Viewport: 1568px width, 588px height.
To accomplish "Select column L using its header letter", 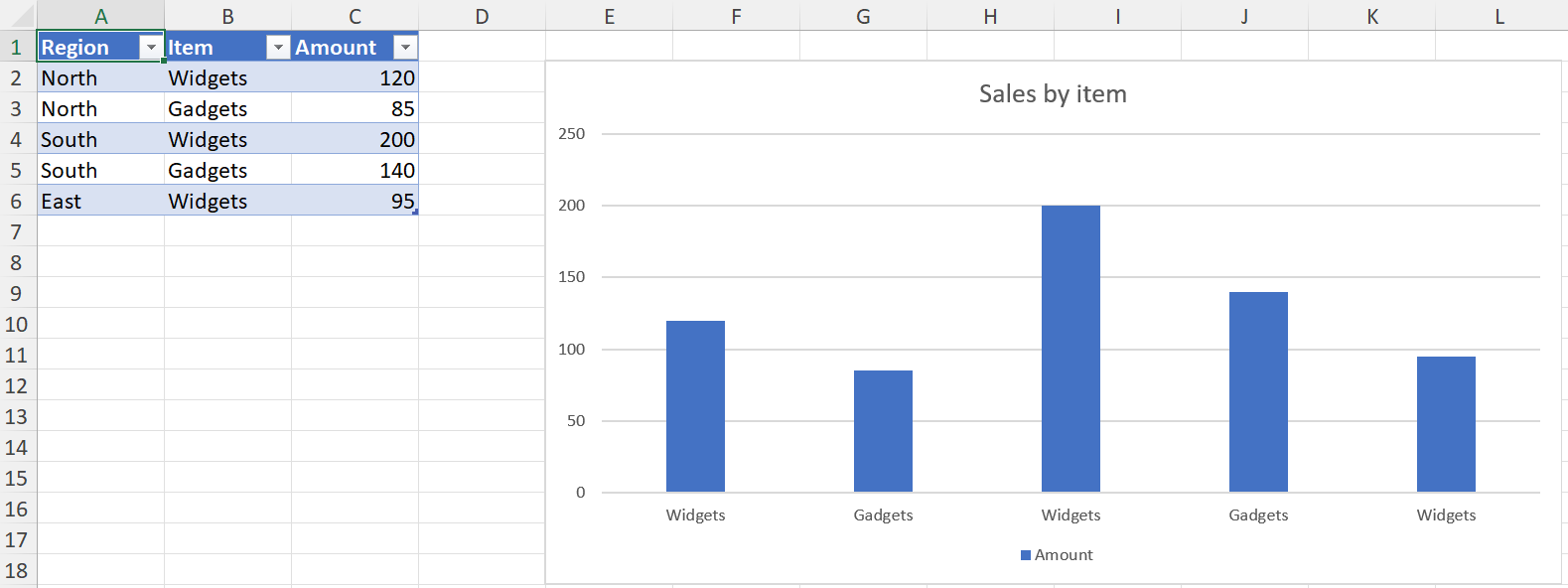I will 1499,16.
